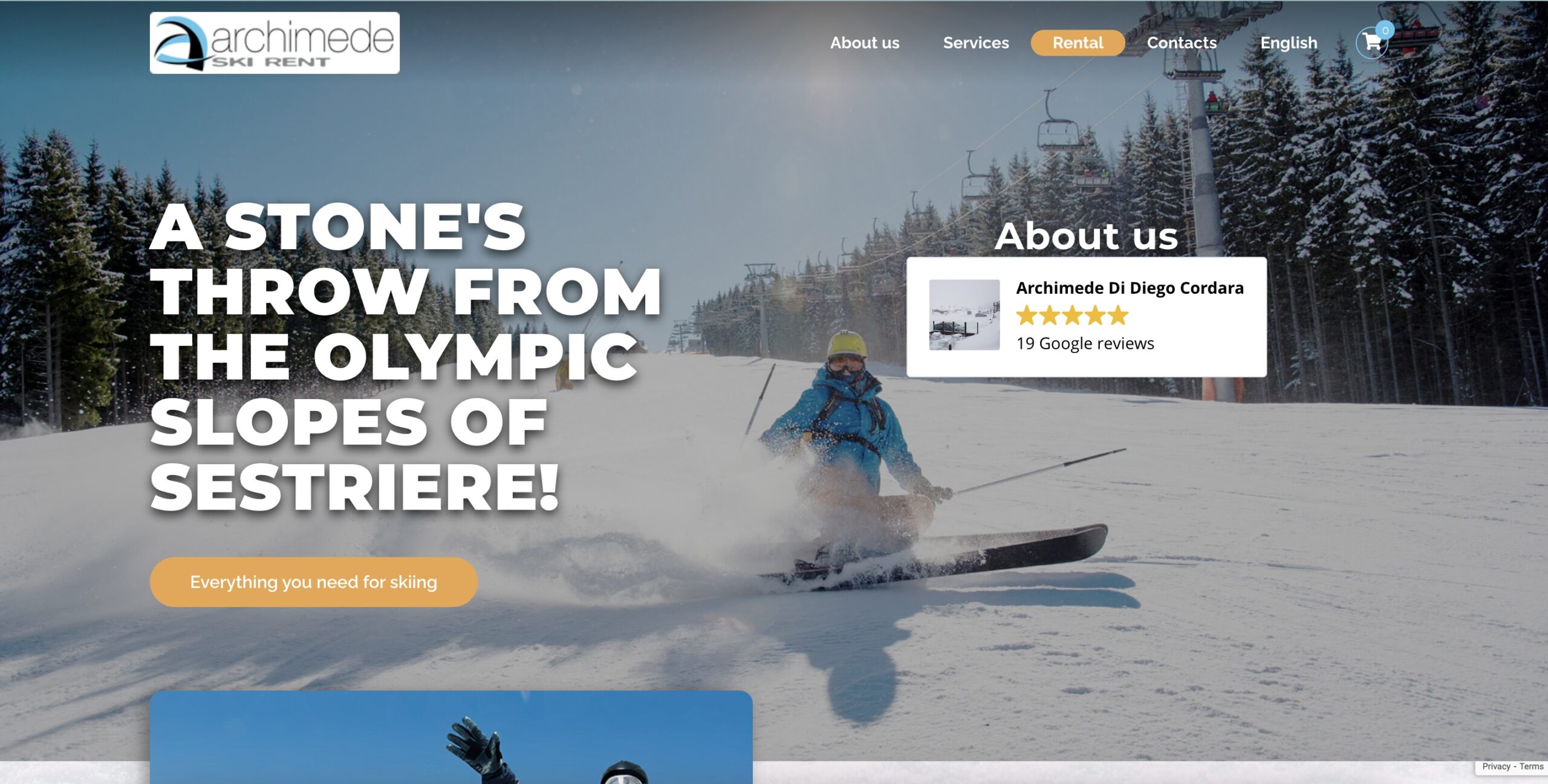
Task: Open the English language selector
Action: click(1289, 43)
